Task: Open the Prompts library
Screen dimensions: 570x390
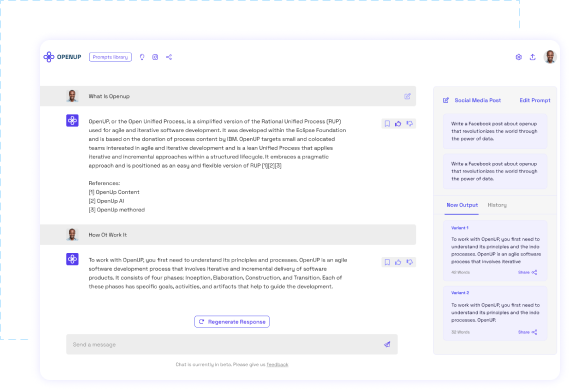Action: pyautogui.click(x=111, y=57)
